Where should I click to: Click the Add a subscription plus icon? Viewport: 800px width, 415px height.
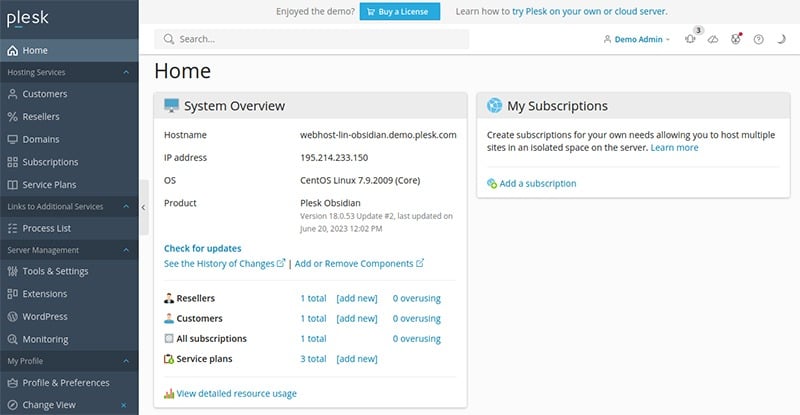(x=492, y=183)
